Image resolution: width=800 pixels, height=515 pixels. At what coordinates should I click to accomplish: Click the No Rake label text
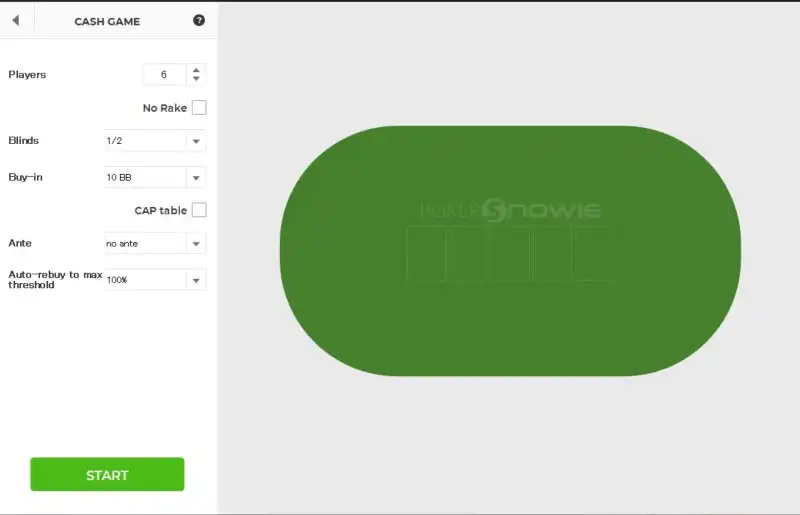tap(165, 108)
